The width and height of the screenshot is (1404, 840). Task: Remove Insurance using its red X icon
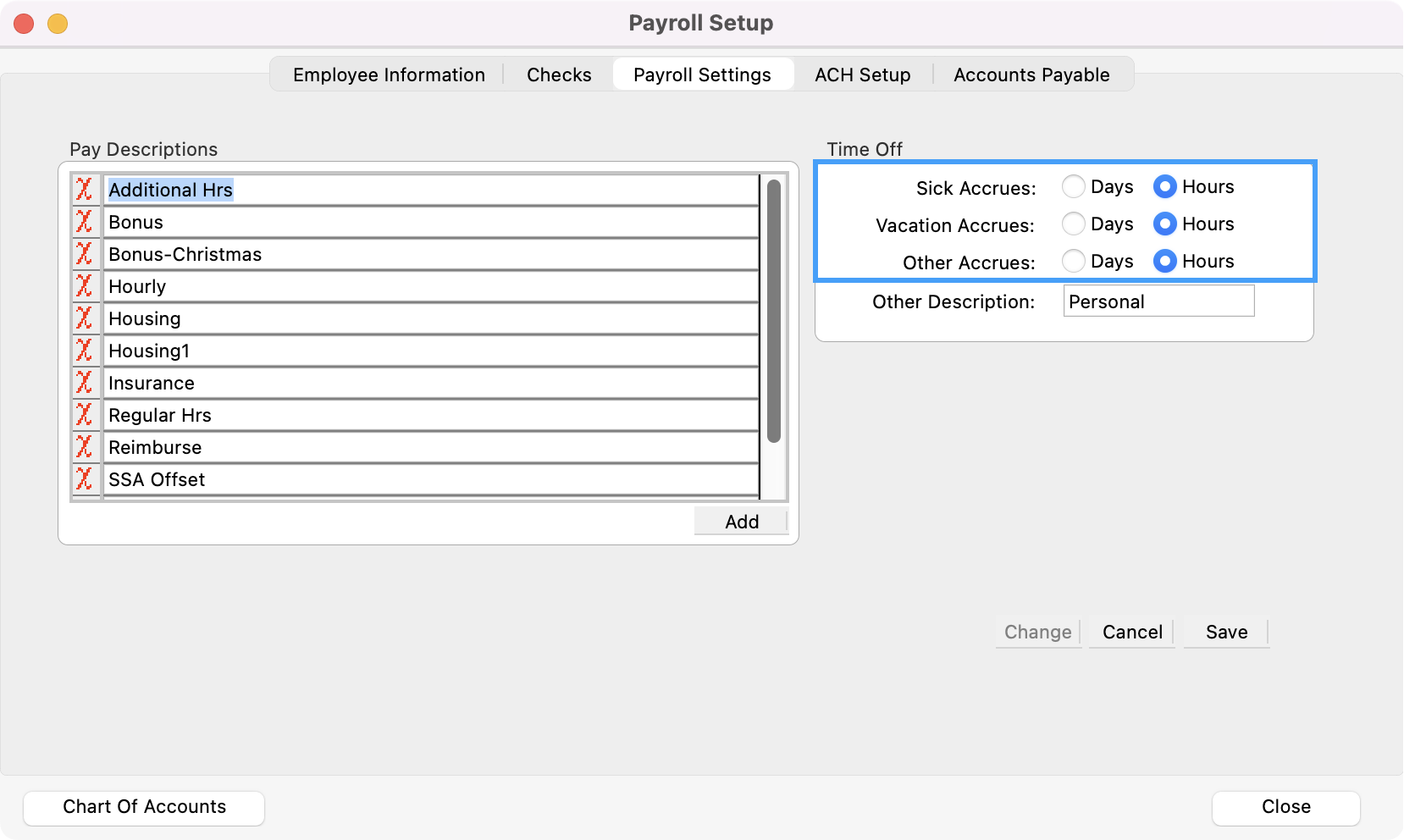coord(85,383)
